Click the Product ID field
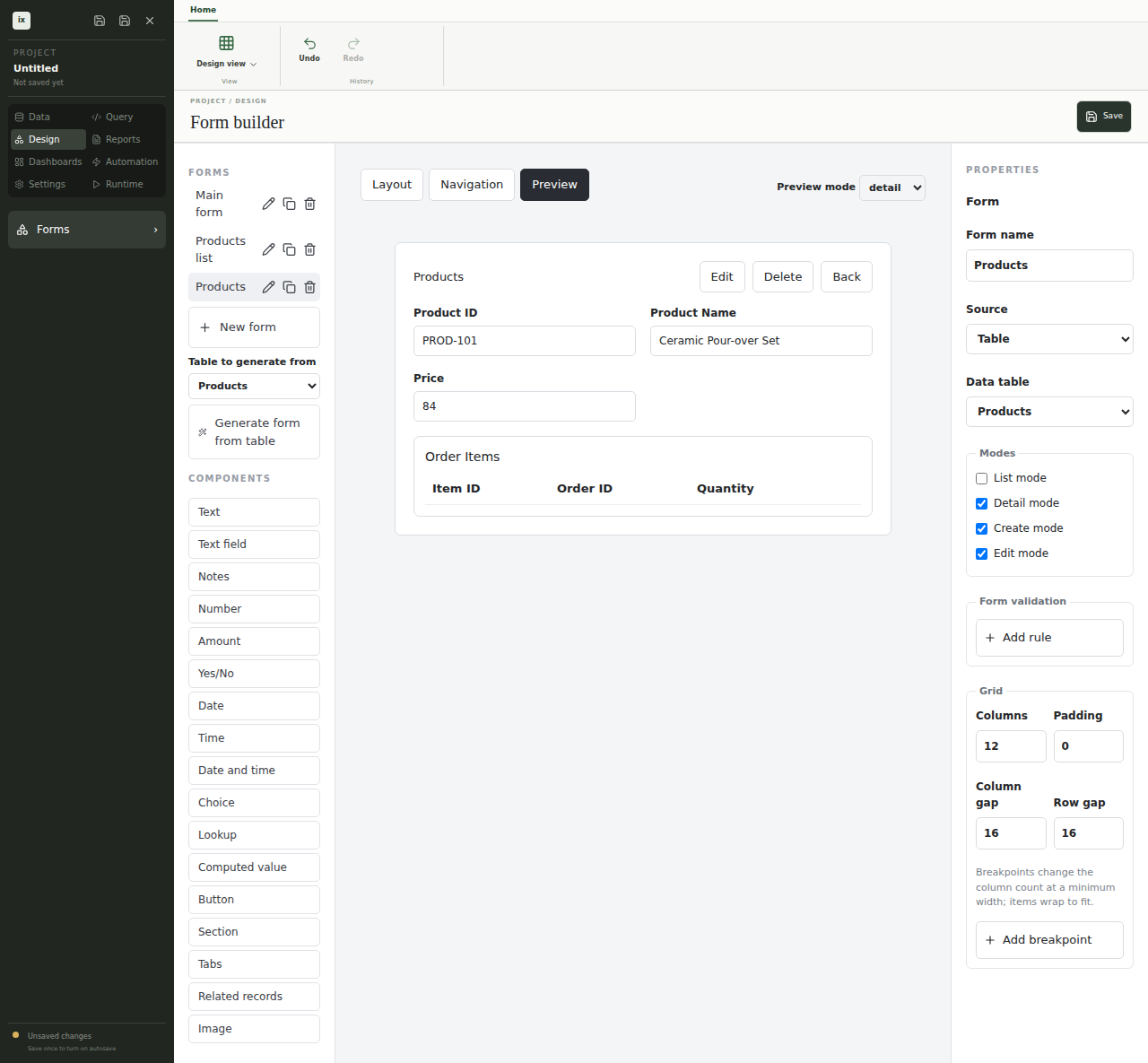The image size is (1148, 1063). (x=525, y=341)
